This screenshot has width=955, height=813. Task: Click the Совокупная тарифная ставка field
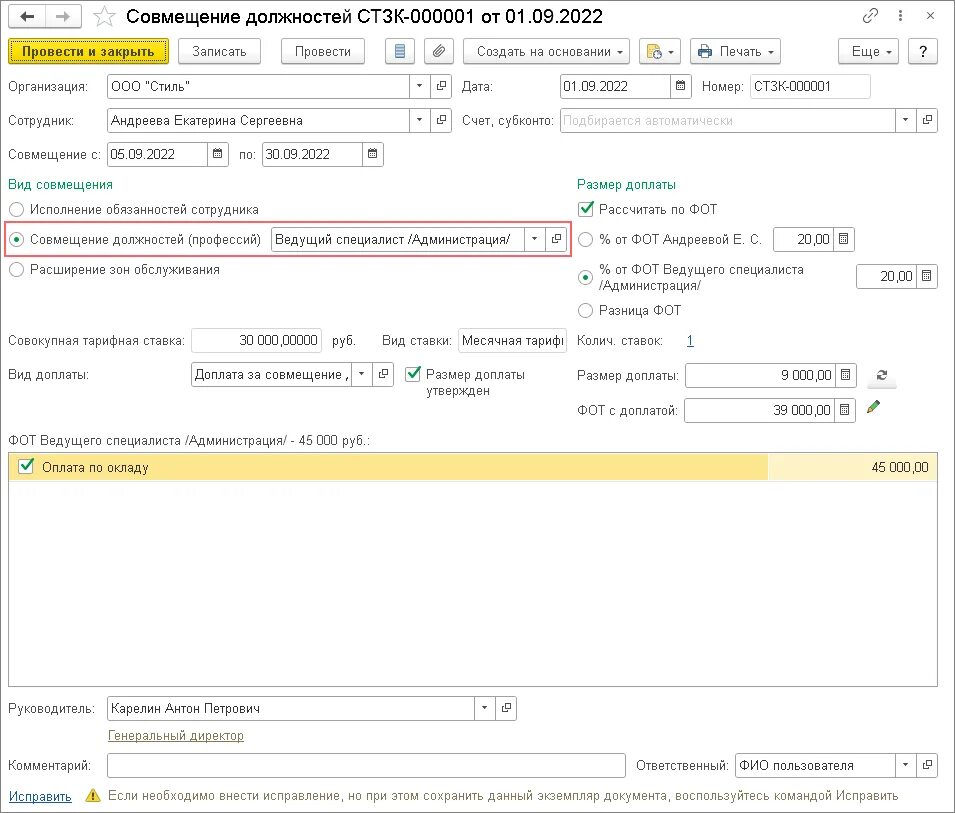256,340
